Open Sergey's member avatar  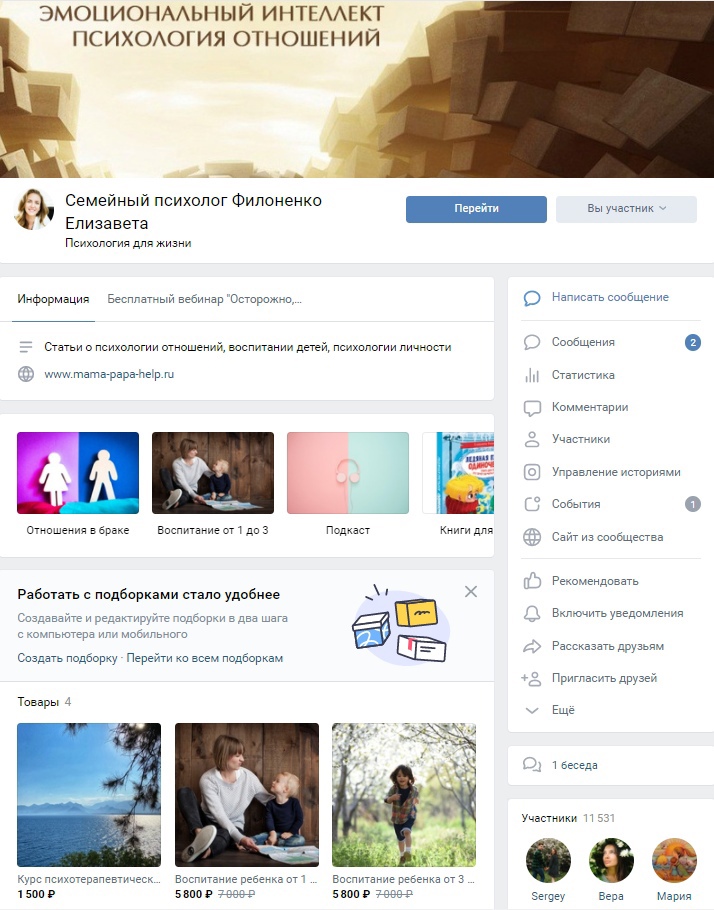coord(548,861)
